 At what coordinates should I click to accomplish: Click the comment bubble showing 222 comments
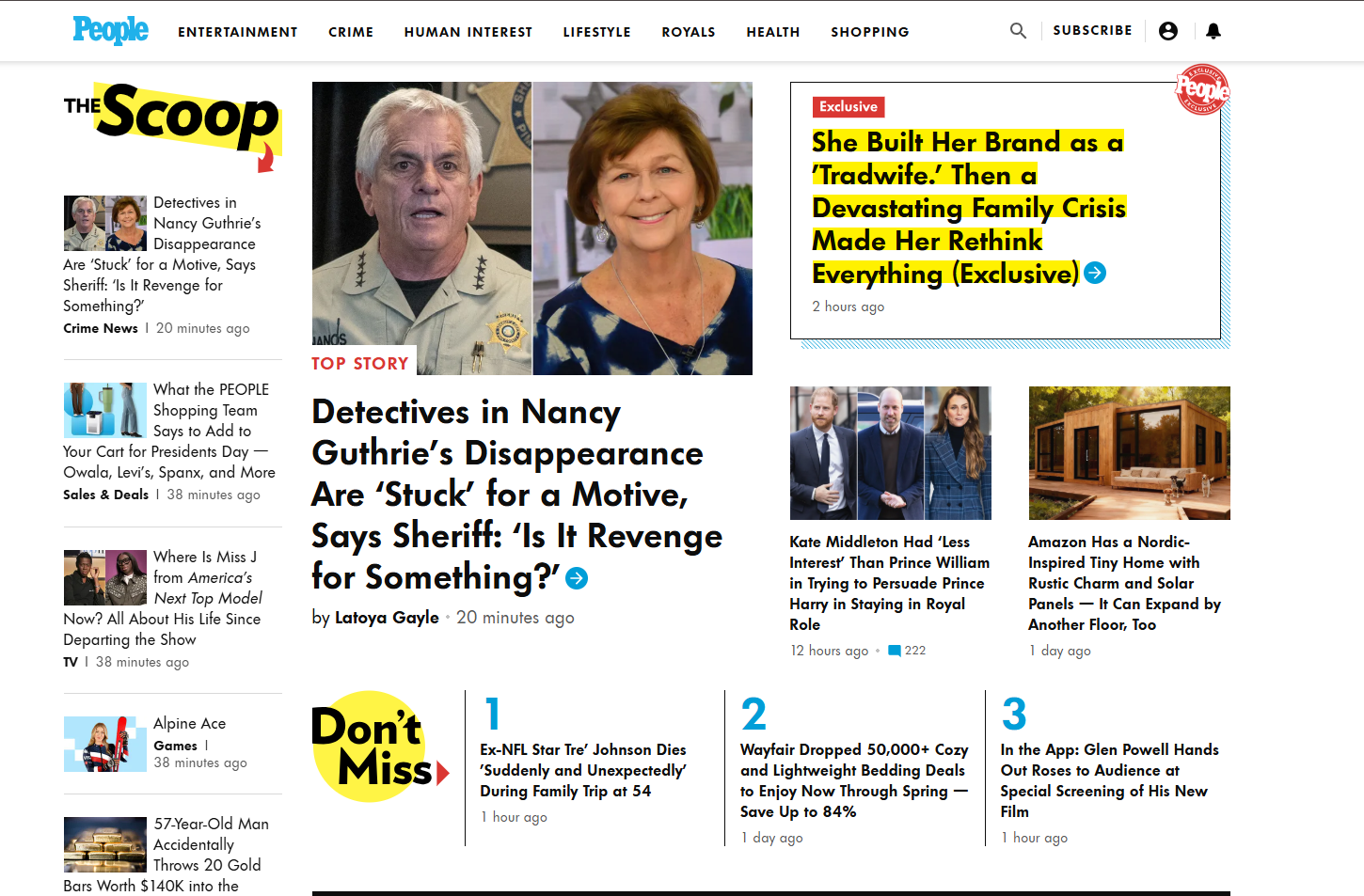(x=906, y=650)
